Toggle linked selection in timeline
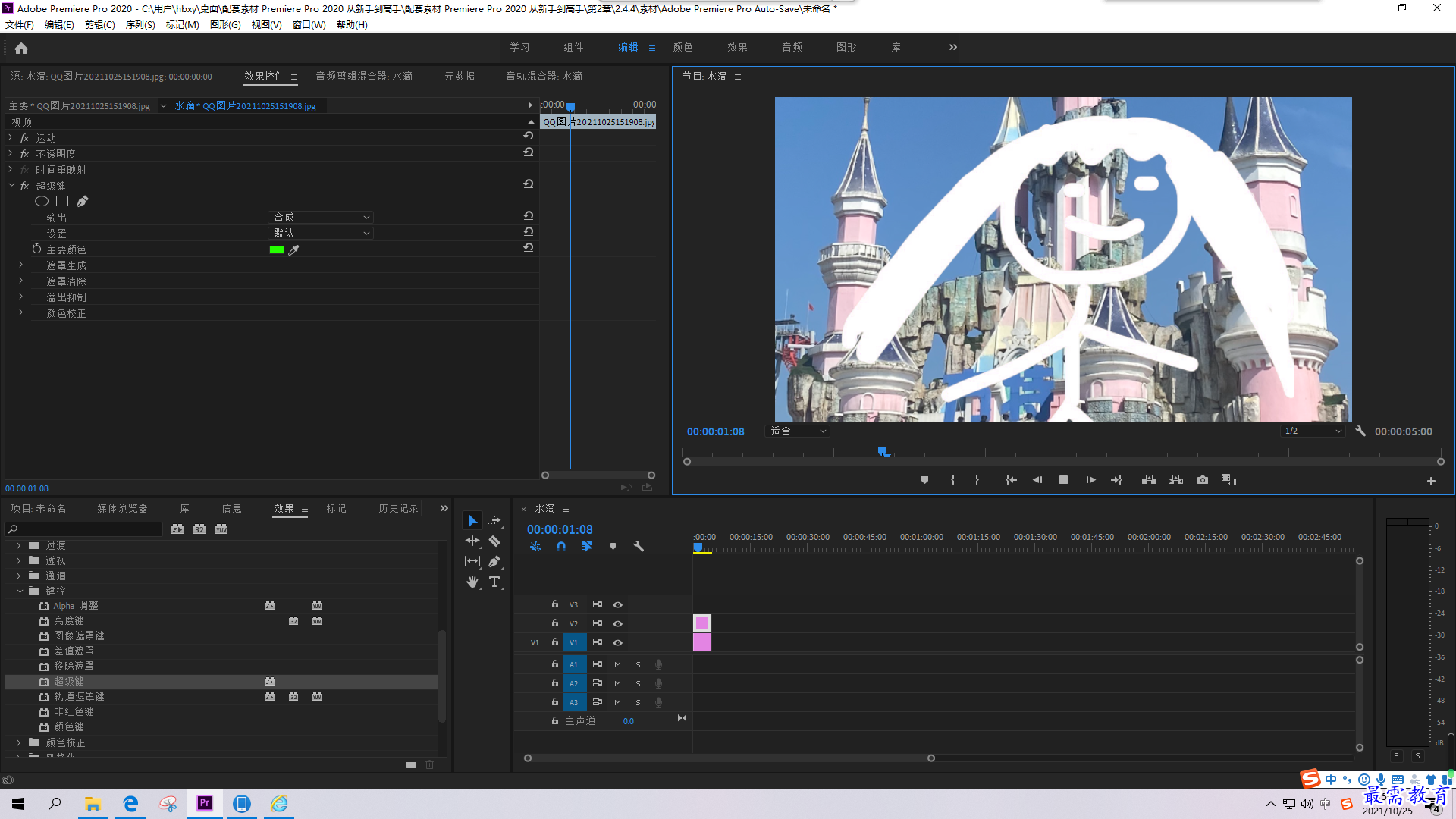 (587, 546)
